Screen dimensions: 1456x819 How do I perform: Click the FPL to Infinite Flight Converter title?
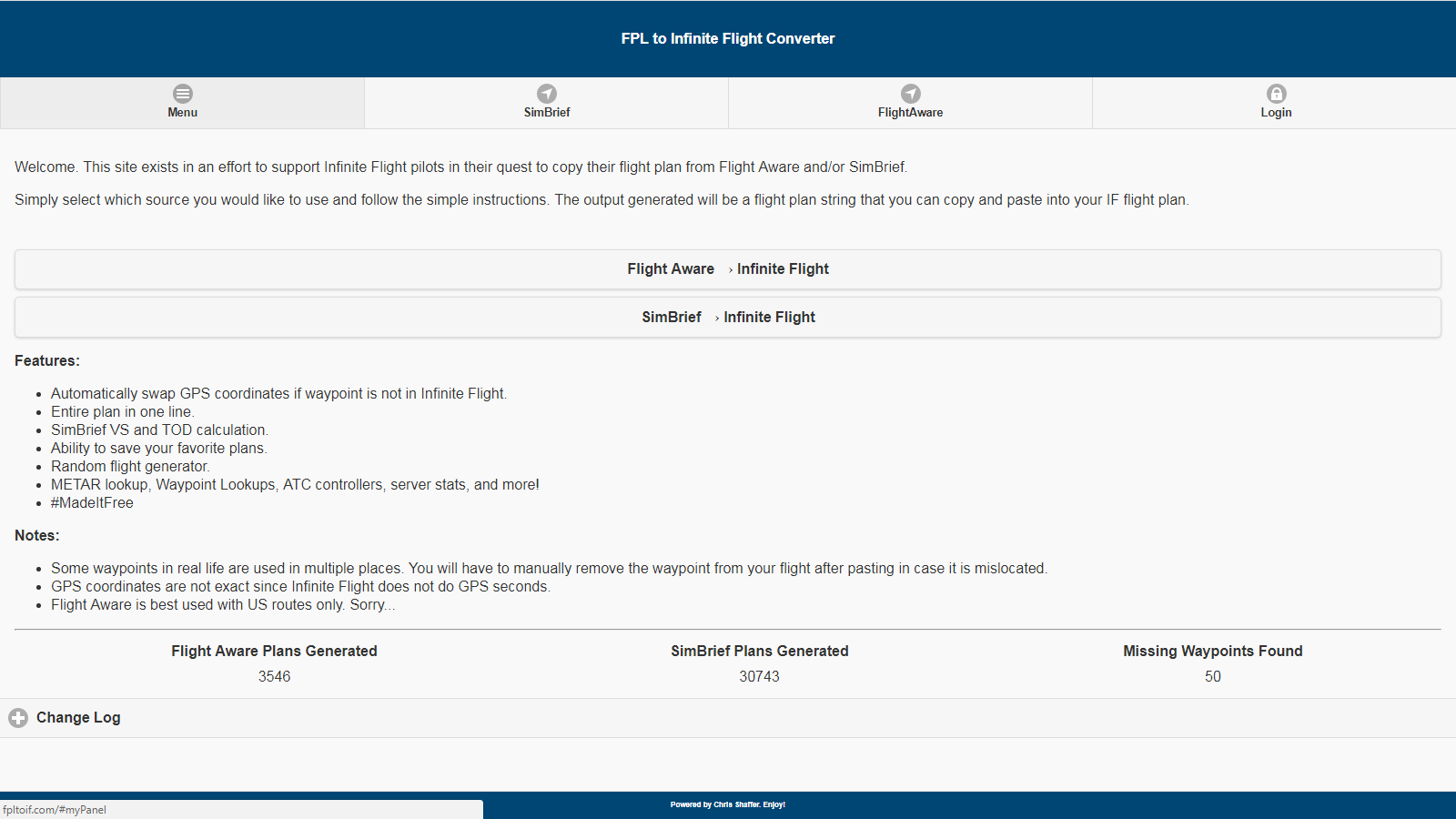pos(728,38)
